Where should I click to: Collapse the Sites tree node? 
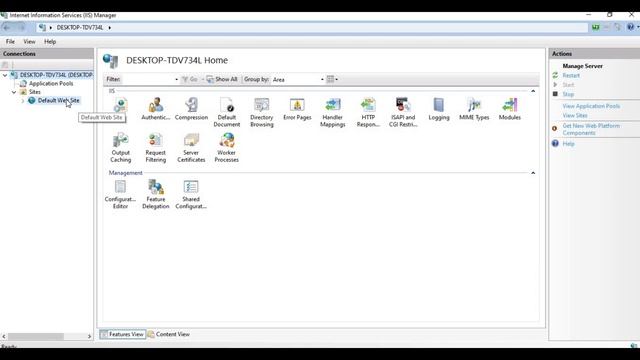(x=14, y=92)
